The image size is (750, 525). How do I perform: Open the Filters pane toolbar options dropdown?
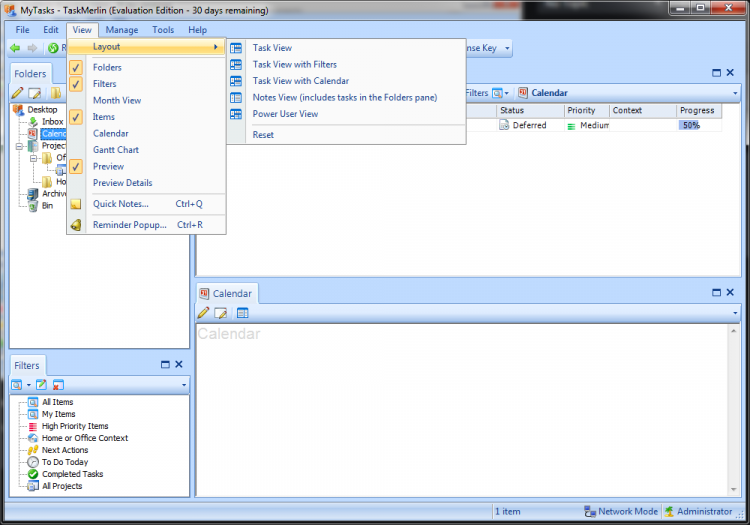pos(184,385)
